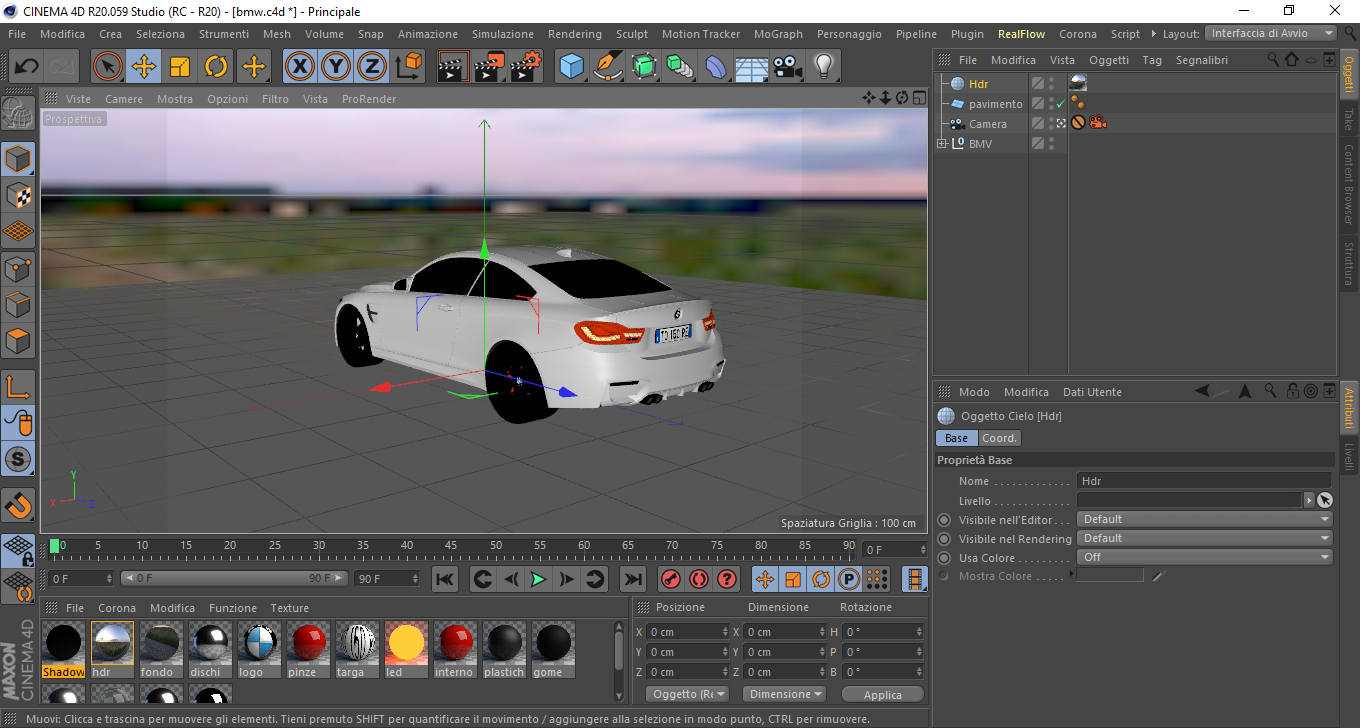The width and height of the screenshot is (1360, 728).
Task: Toggle the snap magnet in left toolbar
Action: (x=18, y=505)
